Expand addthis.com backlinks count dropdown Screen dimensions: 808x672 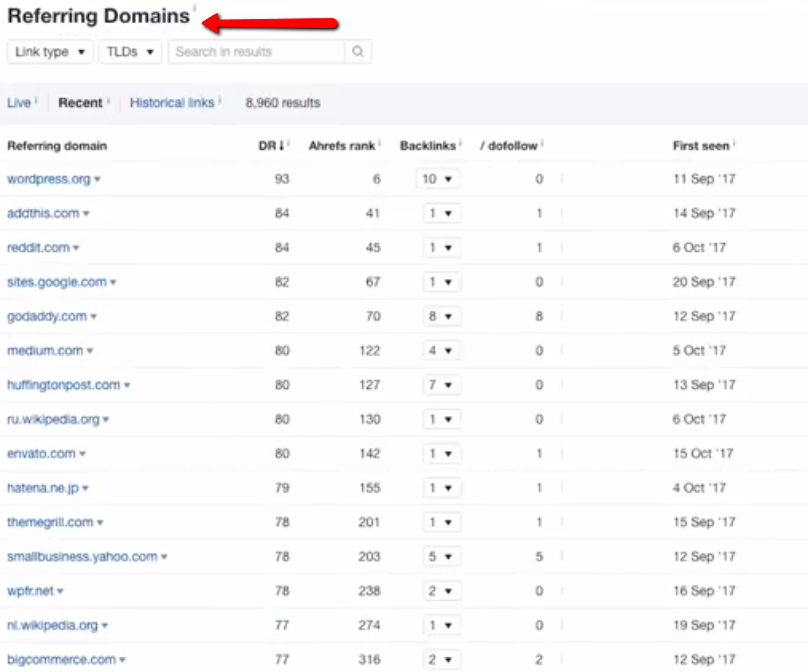pyautogui.click(x=442, y=213)
